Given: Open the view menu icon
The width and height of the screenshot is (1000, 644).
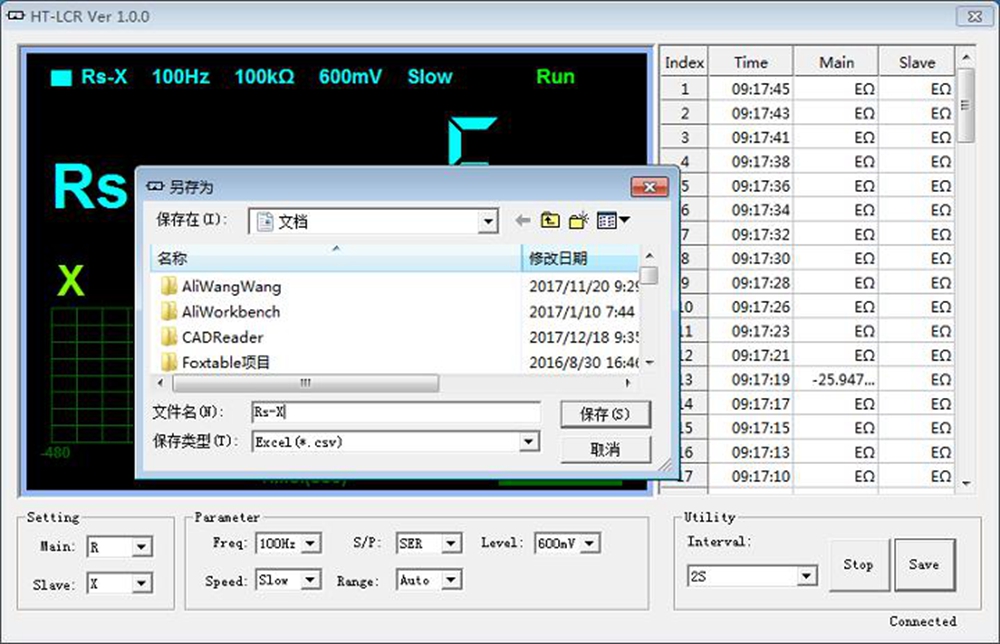Looking at the screenshot, I should (613, 221).
